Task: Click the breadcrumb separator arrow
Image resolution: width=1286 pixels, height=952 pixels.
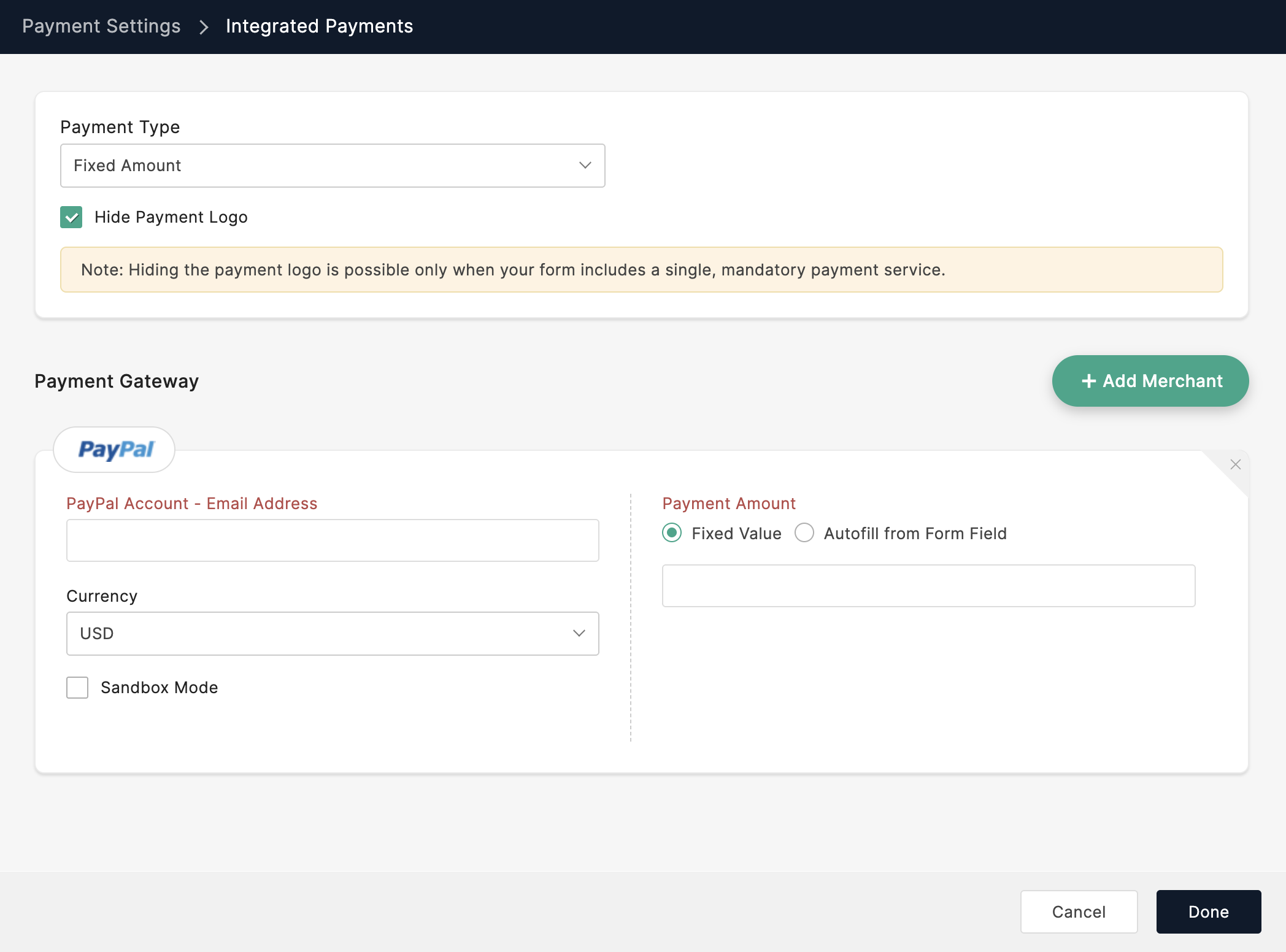Action: coord(204,27)
